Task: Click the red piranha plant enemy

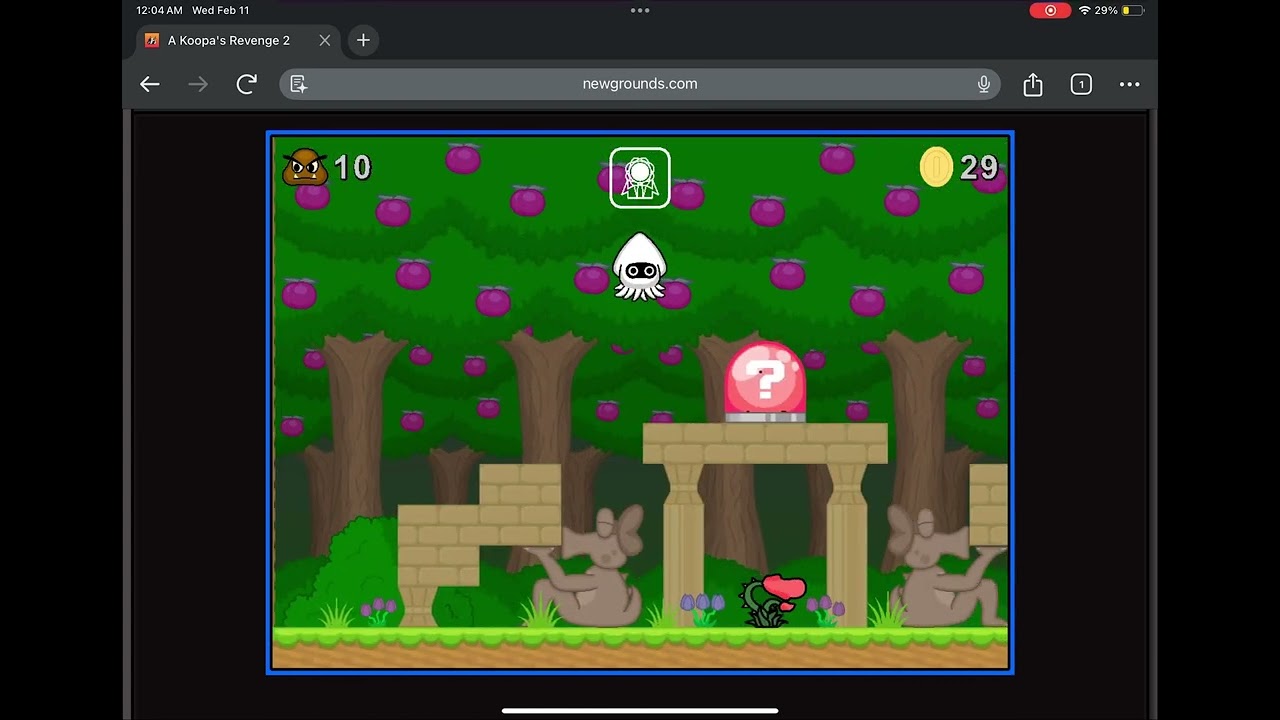Action: (773, 600)
